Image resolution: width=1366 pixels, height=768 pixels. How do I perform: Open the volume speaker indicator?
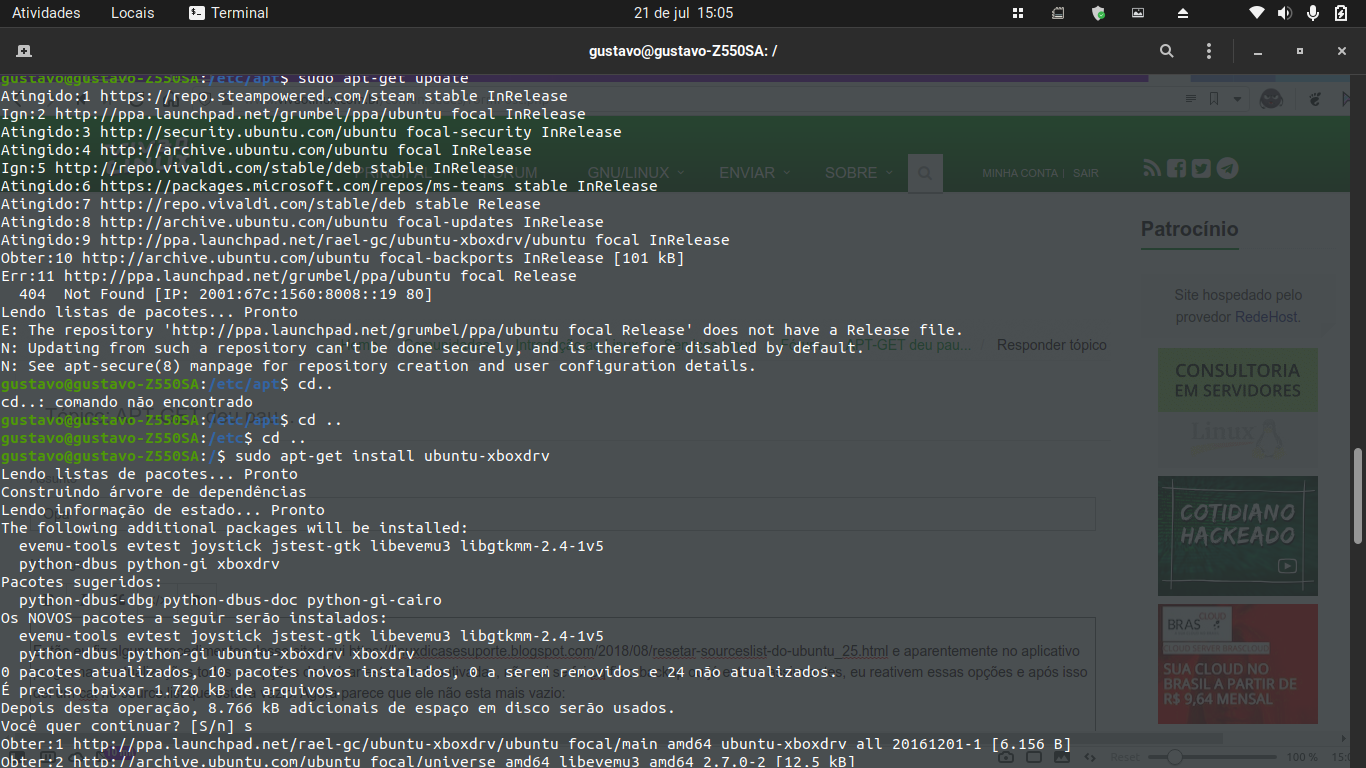[1285, 13]
